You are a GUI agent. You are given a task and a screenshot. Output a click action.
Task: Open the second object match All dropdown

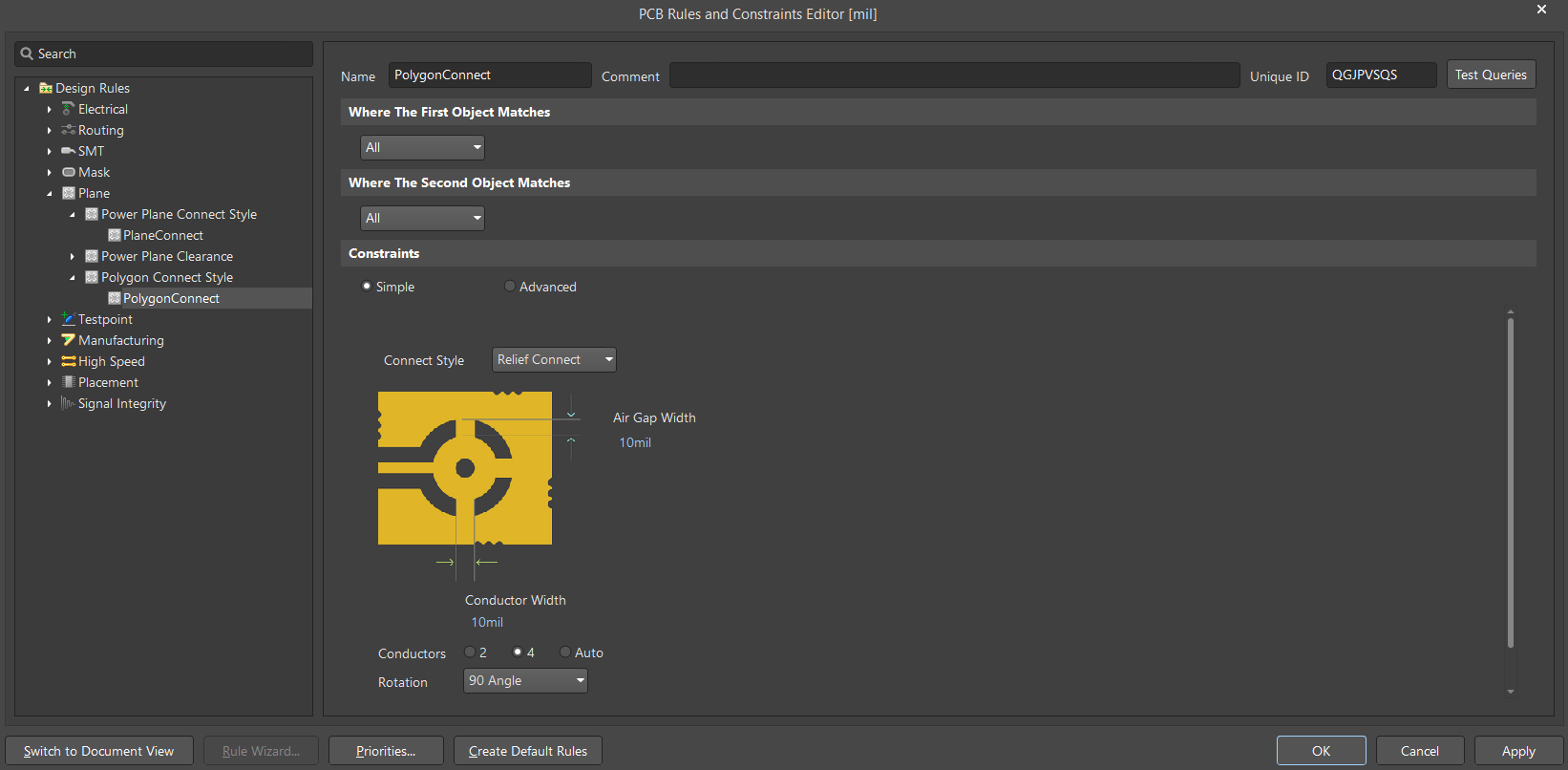tap(422, 218)
